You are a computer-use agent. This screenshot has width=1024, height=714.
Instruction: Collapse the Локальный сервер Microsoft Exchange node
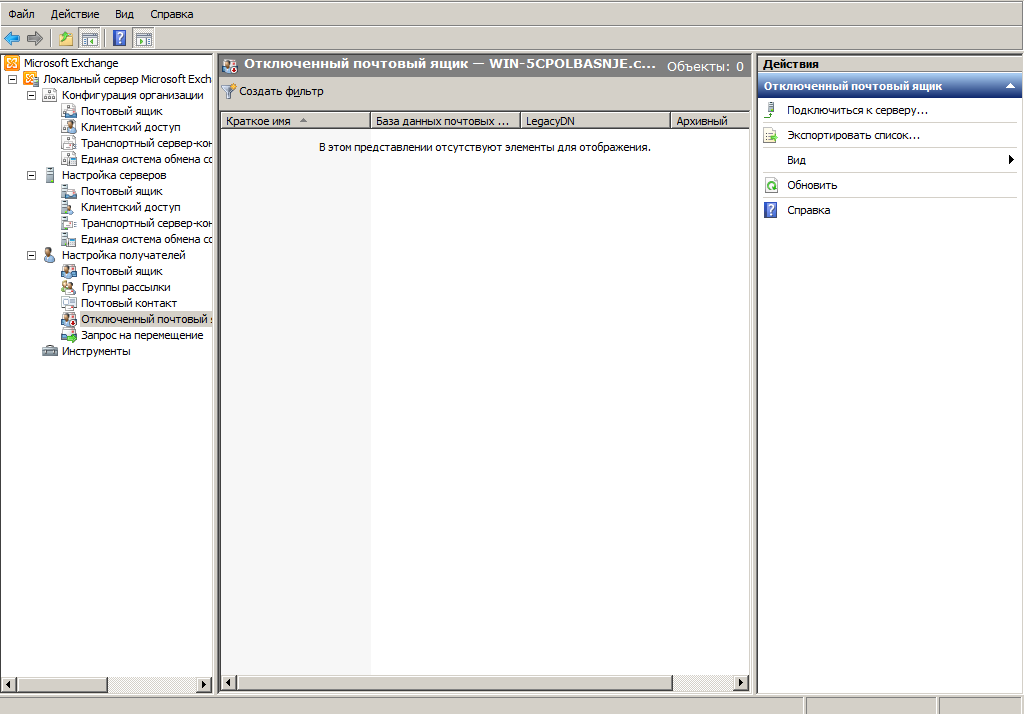click(x=12, y=80)
